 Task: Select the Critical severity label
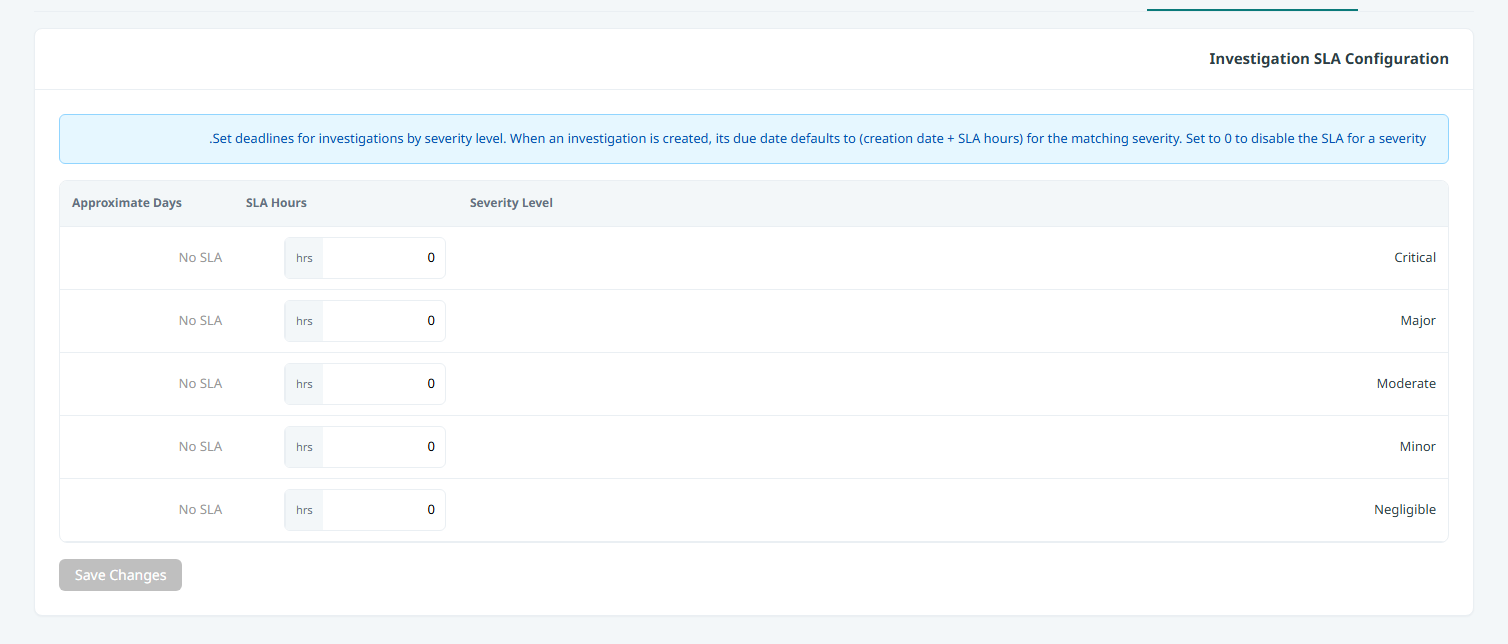[x=1415, y=258]
